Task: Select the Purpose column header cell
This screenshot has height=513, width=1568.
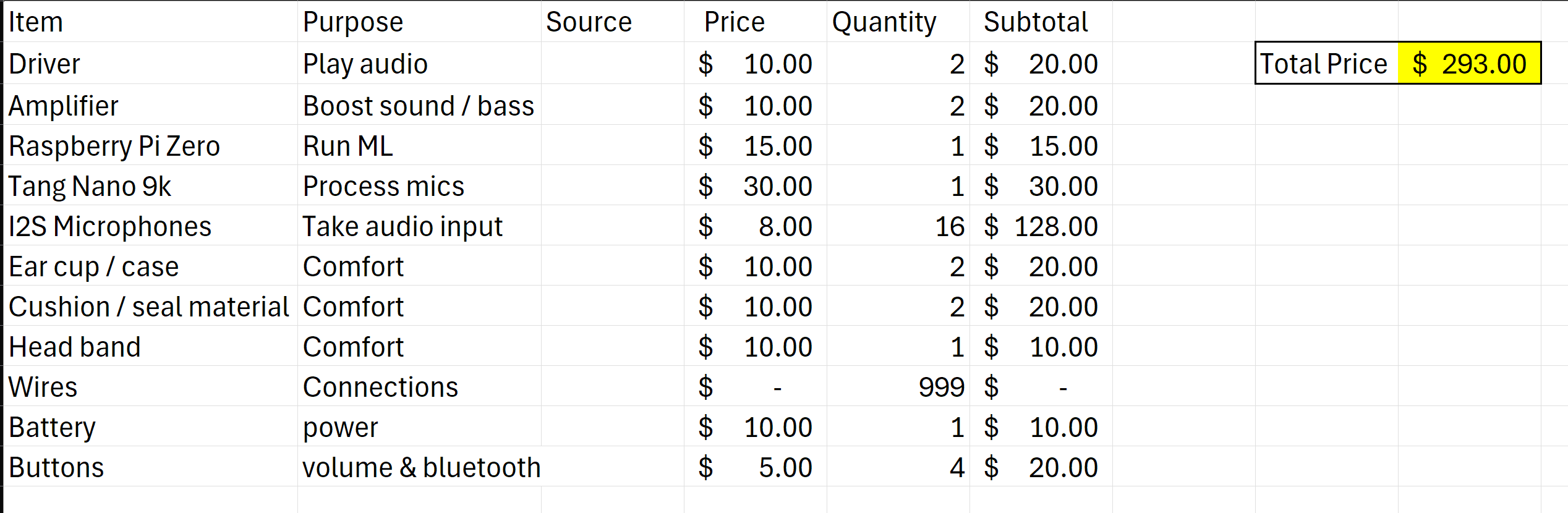Action: click(x=418, y=22)
